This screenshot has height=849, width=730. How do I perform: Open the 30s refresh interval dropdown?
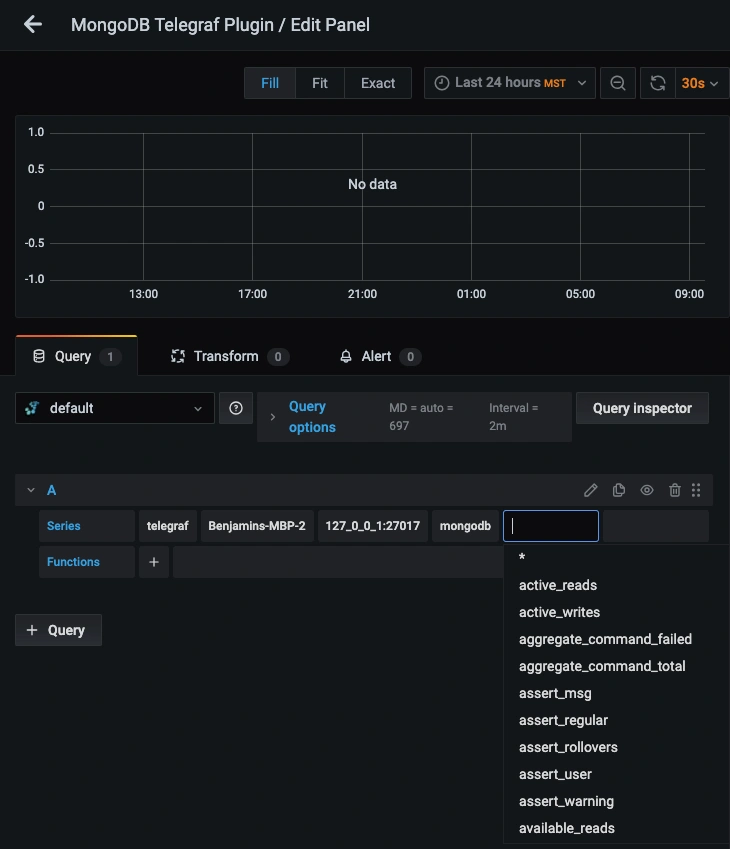pyautogui.click(x=700, y=83)
